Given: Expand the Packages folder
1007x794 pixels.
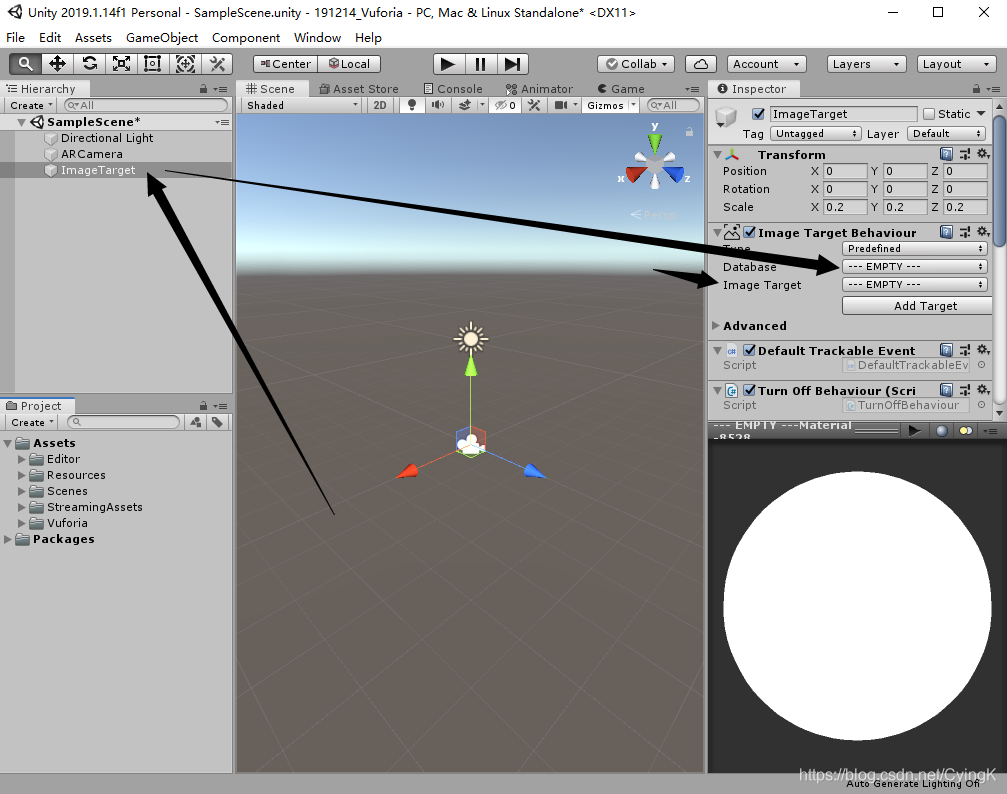Looking at the screenshot, I should 8,539.
